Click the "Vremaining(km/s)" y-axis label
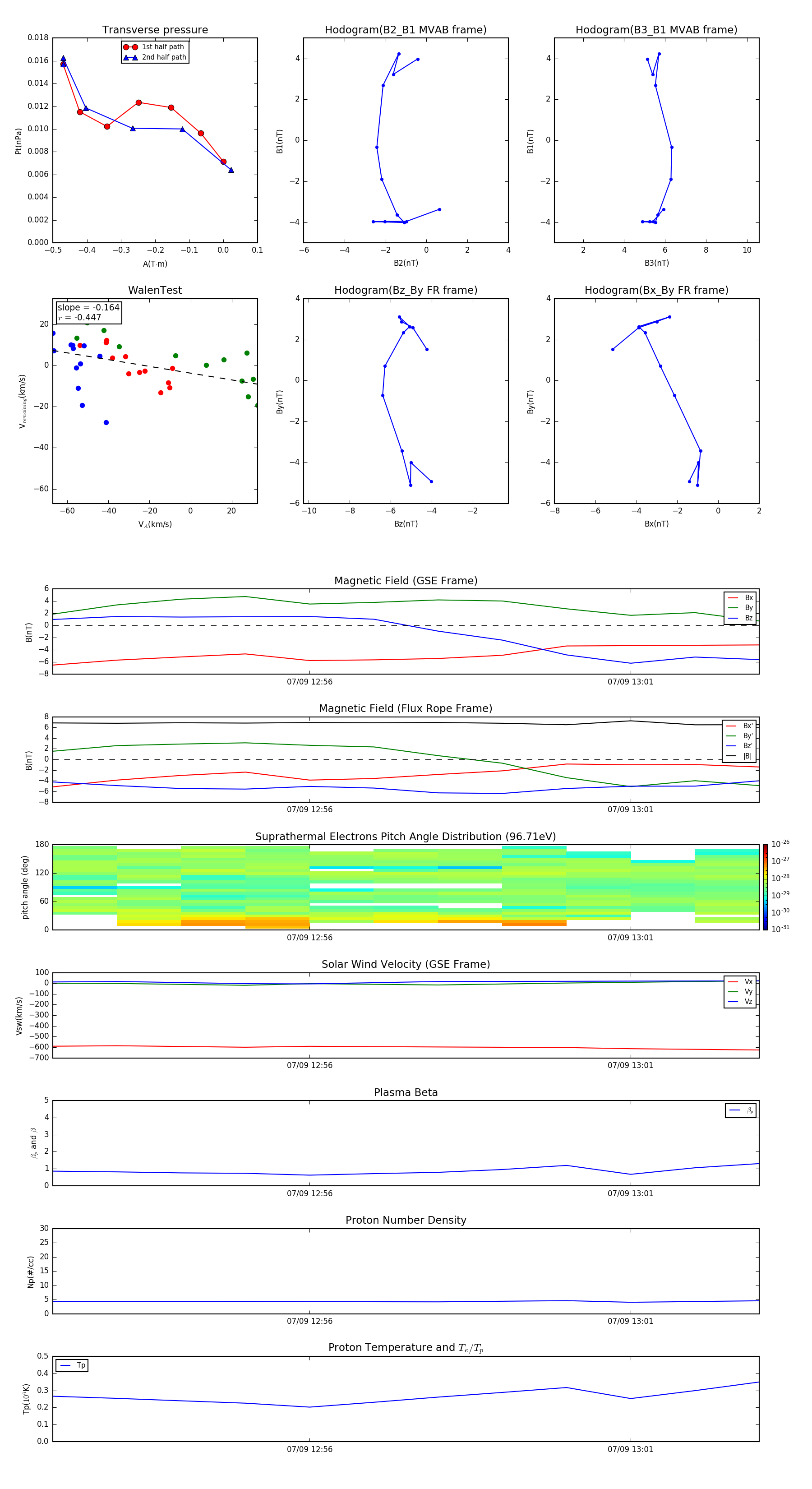Viewport: 812px width, 1489px height. (22, 401)
